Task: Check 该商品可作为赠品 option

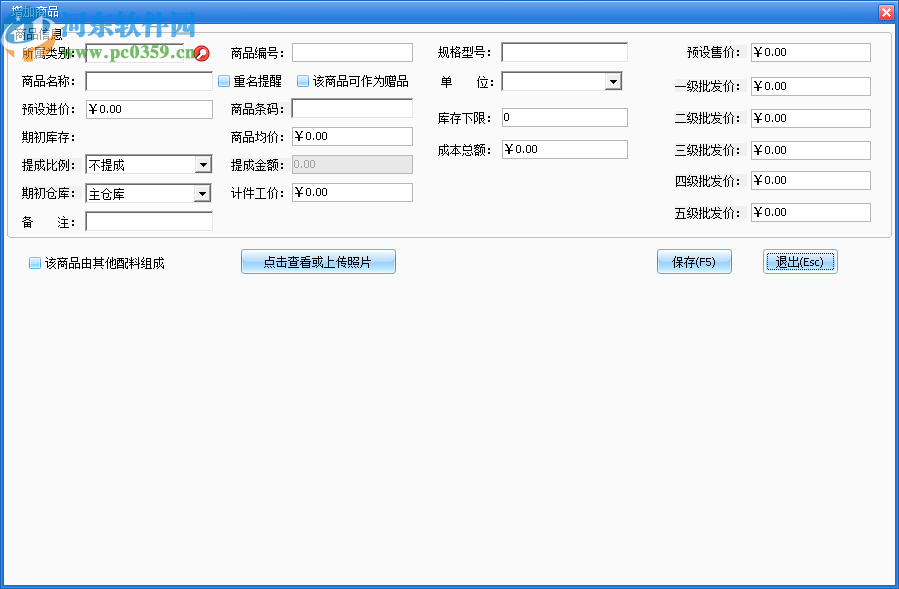Action: [x=303, y=81]
